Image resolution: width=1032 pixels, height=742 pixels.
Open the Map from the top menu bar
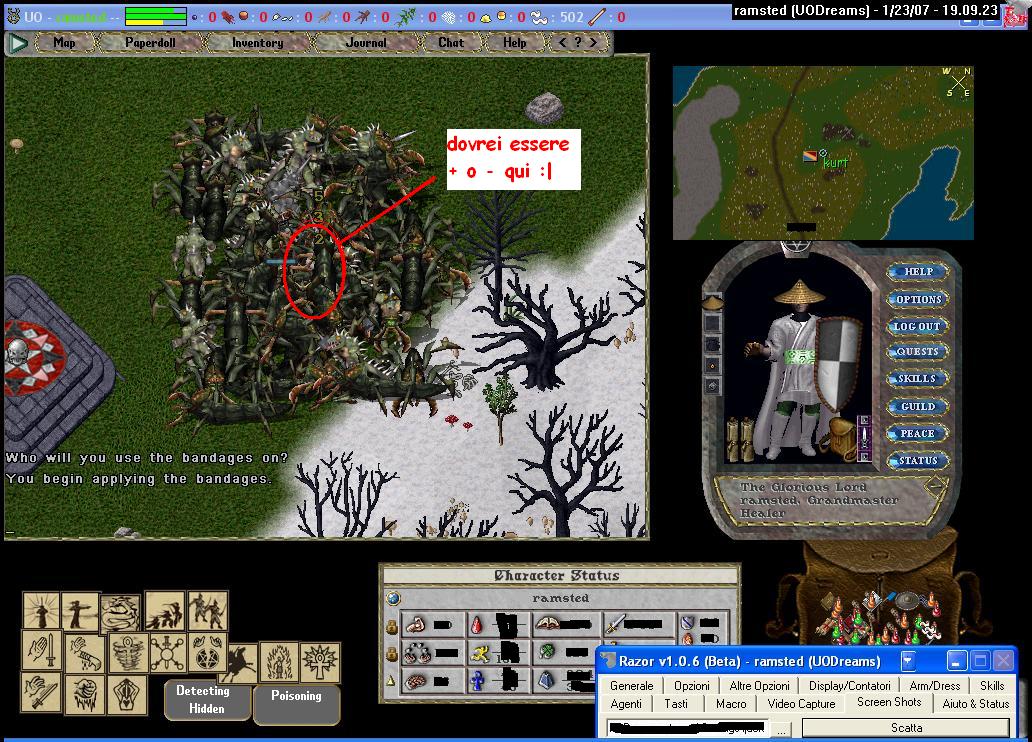(65, 43)
